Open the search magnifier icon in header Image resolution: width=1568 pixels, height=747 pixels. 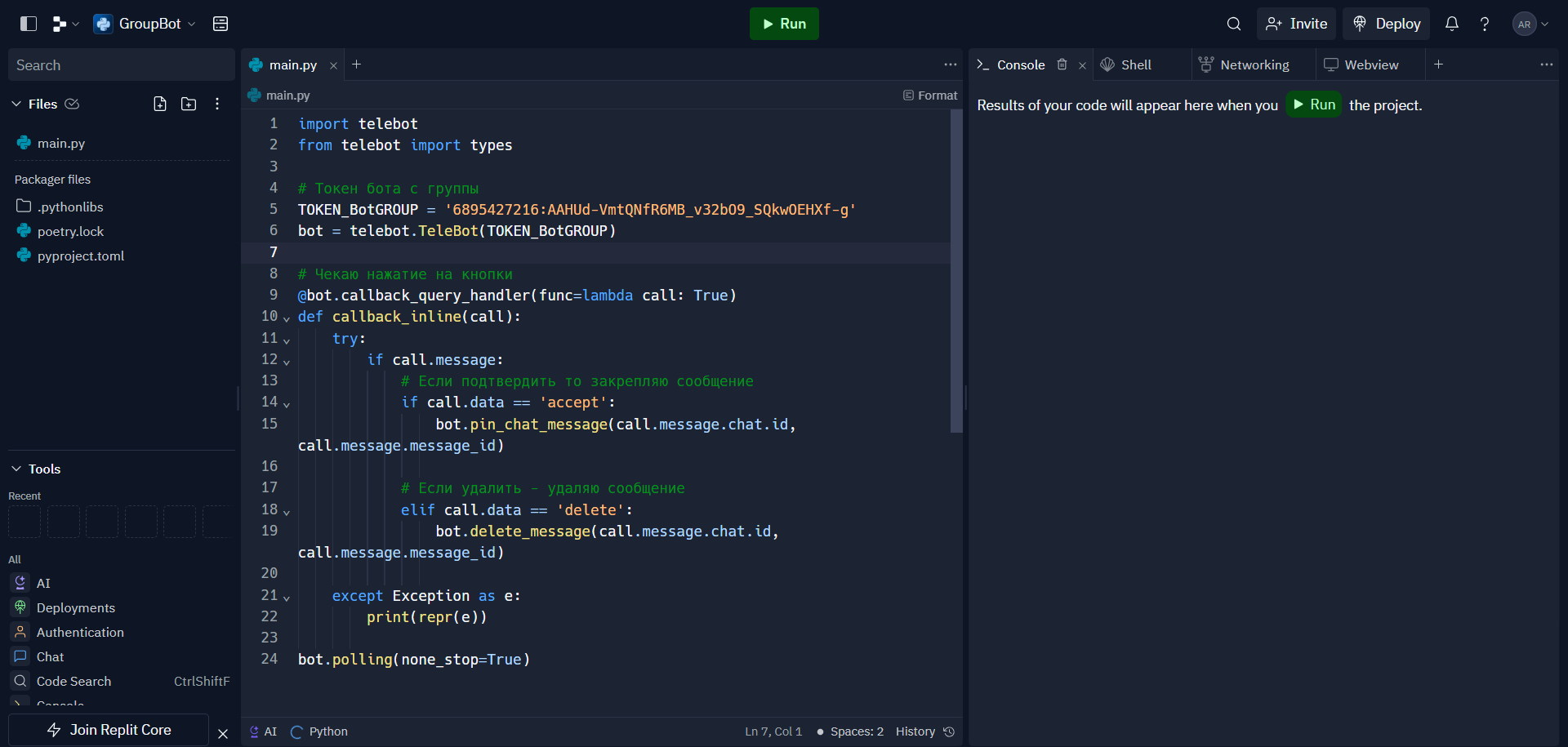[1234, 24]
